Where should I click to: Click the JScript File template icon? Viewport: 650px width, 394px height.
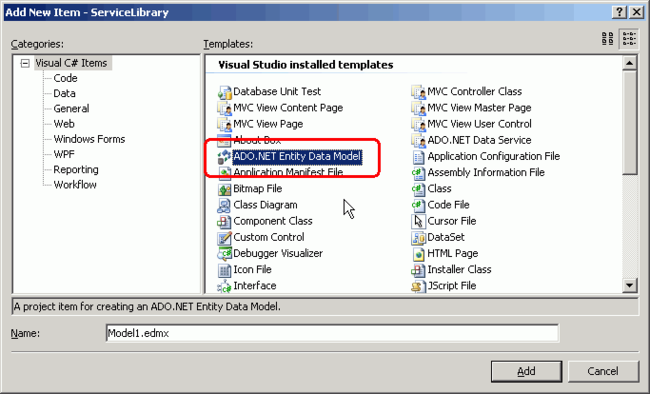pos(418,286)
